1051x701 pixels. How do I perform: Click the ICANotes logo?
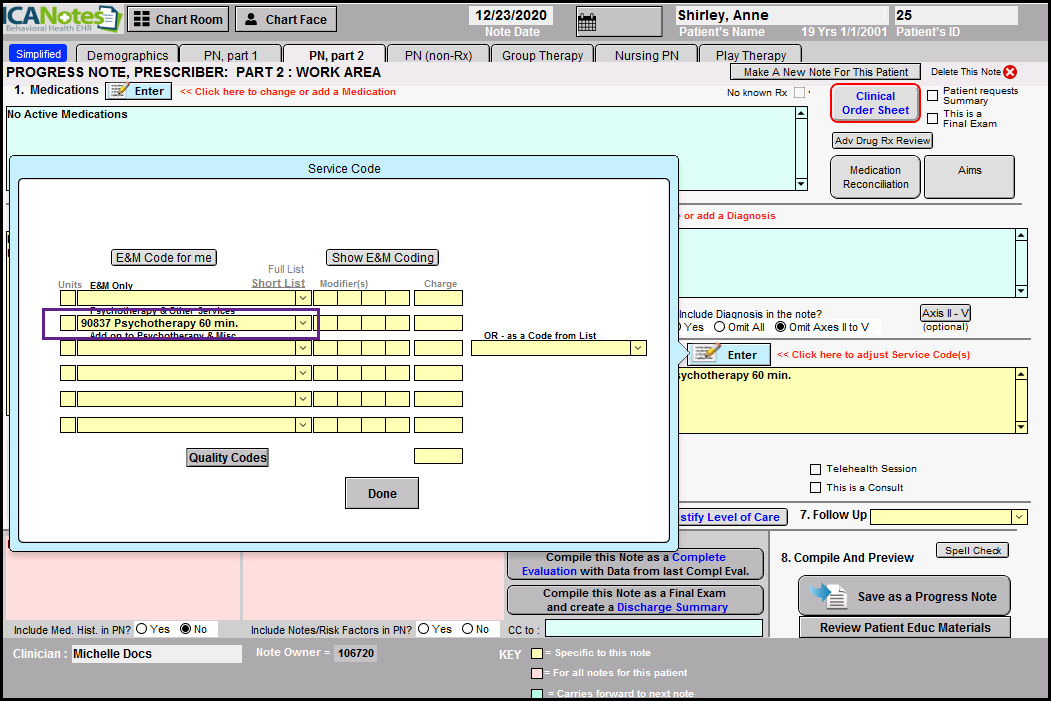pyautogui.click(x=61, y=19)
